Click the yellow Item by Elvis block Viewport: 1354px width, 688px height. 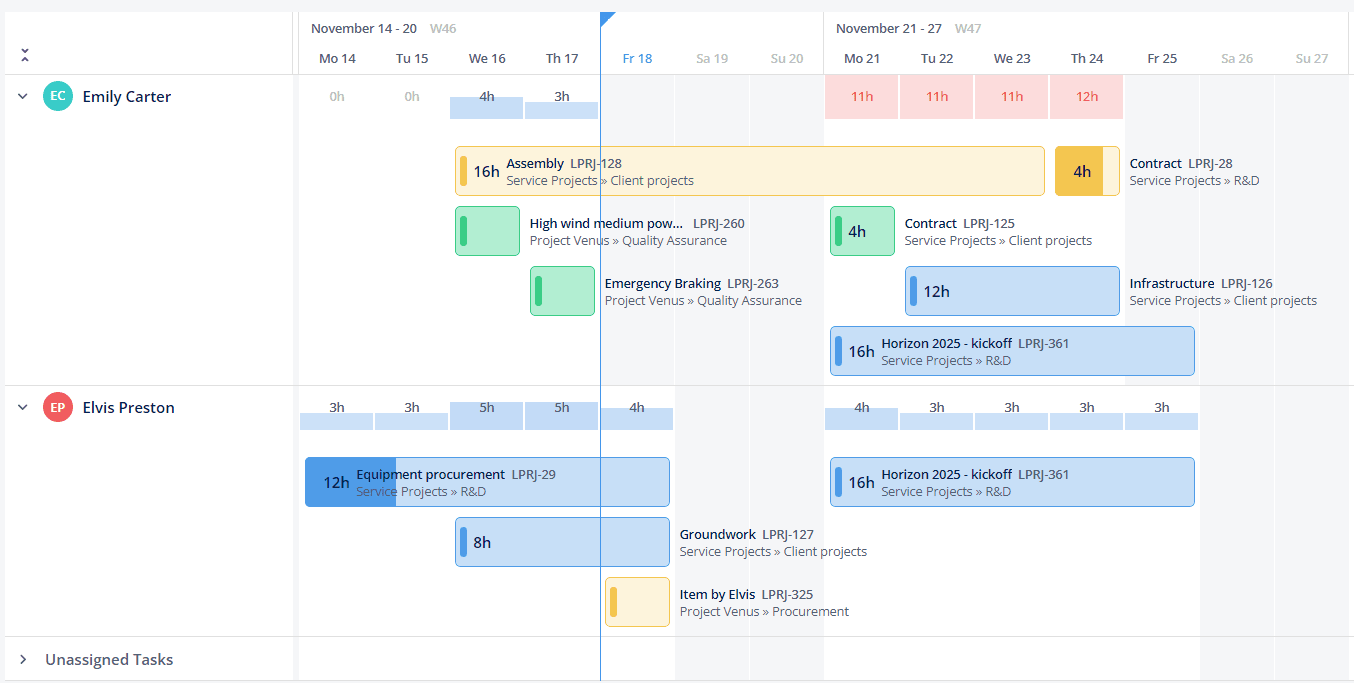coord(637,602)
